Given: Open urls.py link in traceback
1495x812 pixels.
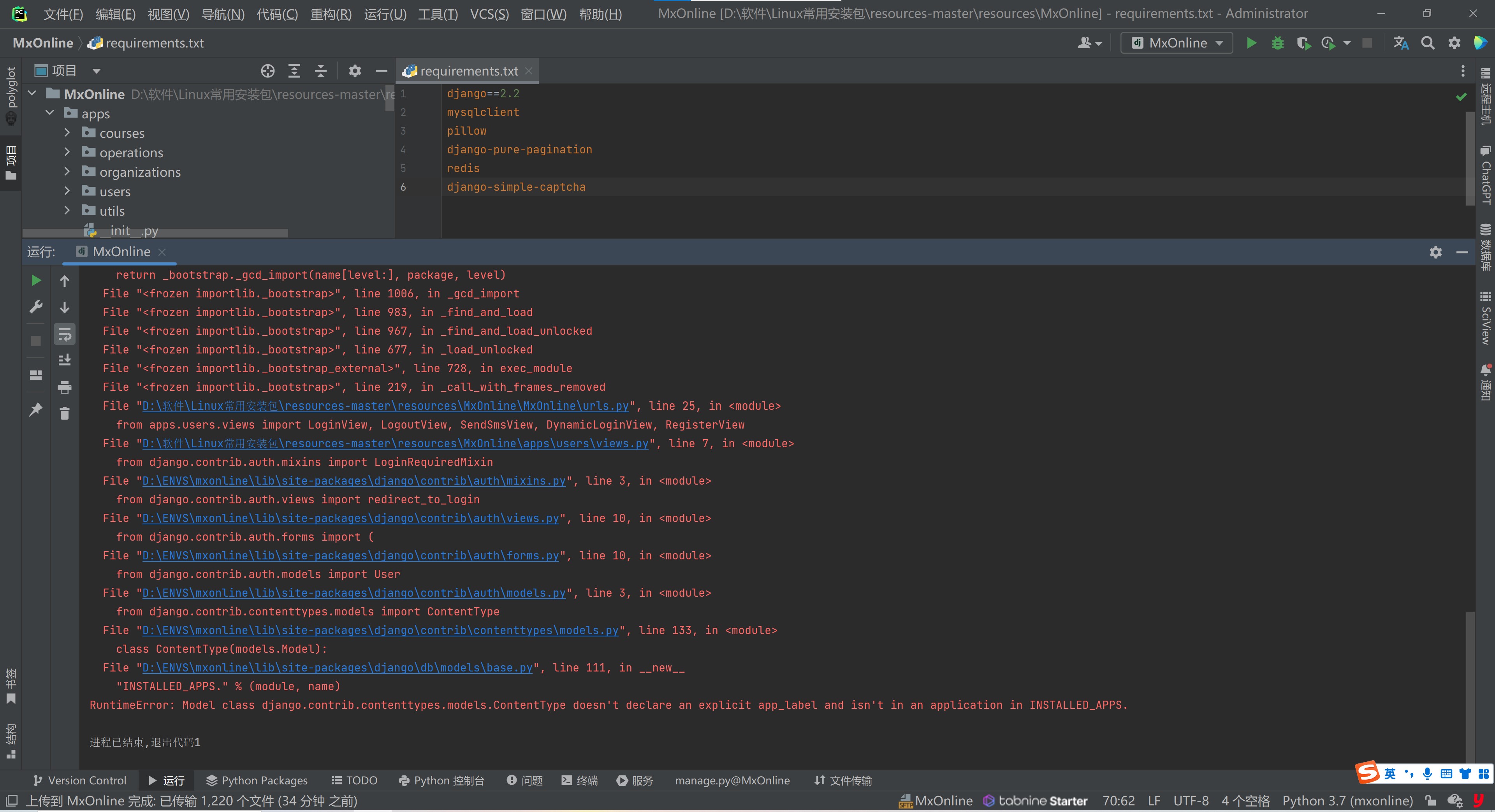Looking at the screenshot, I should 385,406.
